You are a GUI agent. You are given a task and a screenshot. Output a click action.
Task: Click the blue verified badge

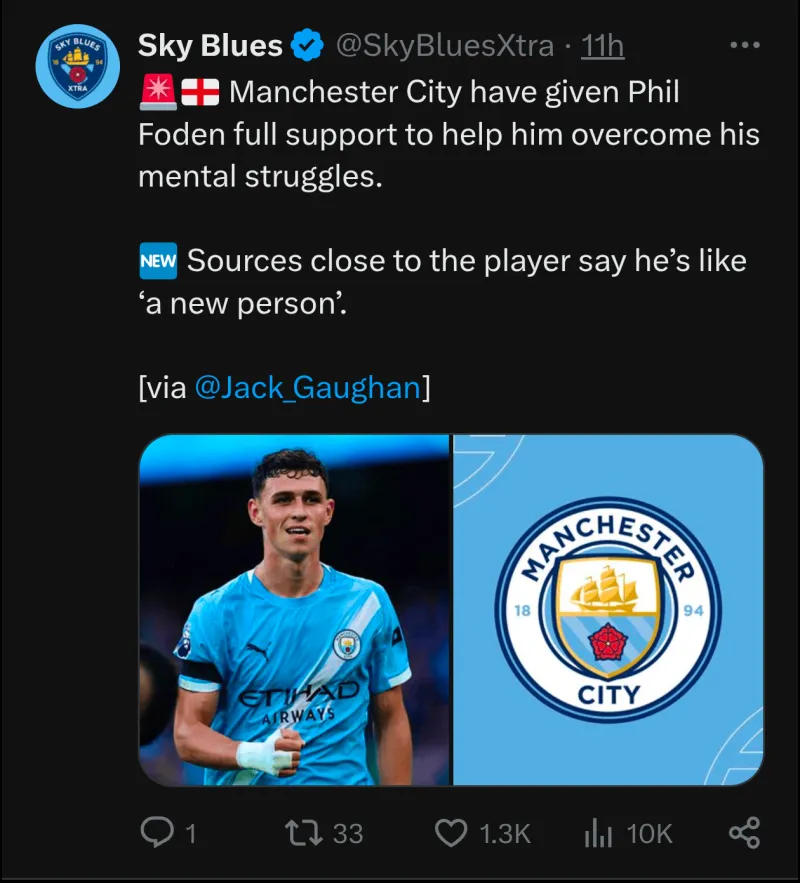[306, 46]
